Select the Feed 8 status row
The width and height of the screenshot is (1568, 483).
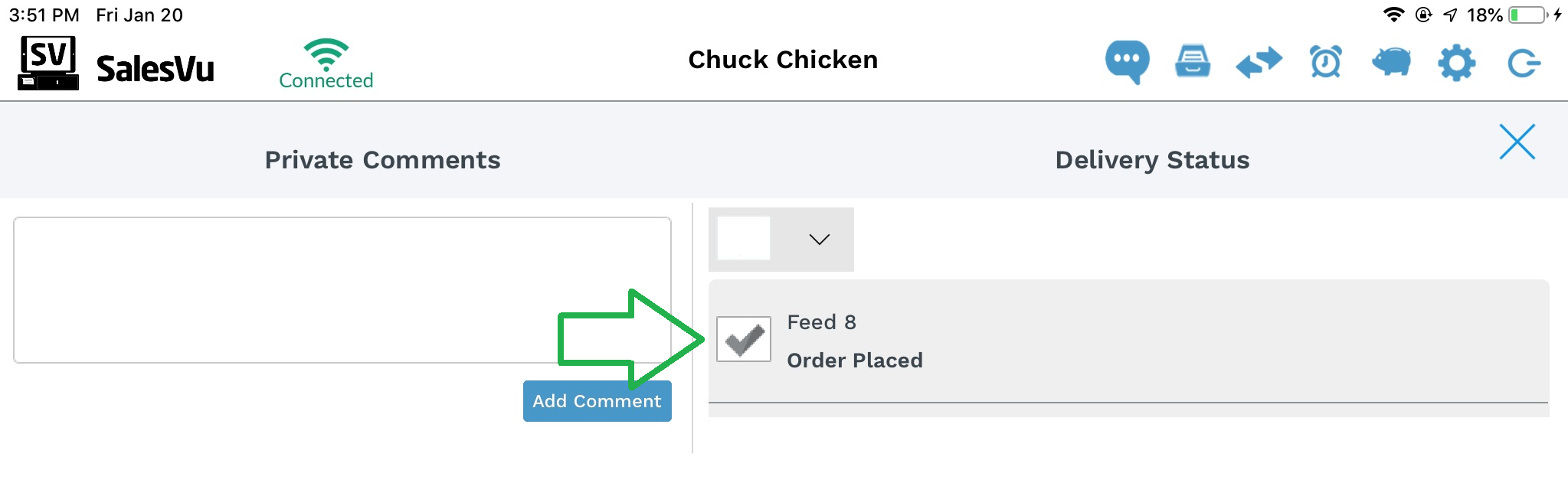pos(1128,341)
